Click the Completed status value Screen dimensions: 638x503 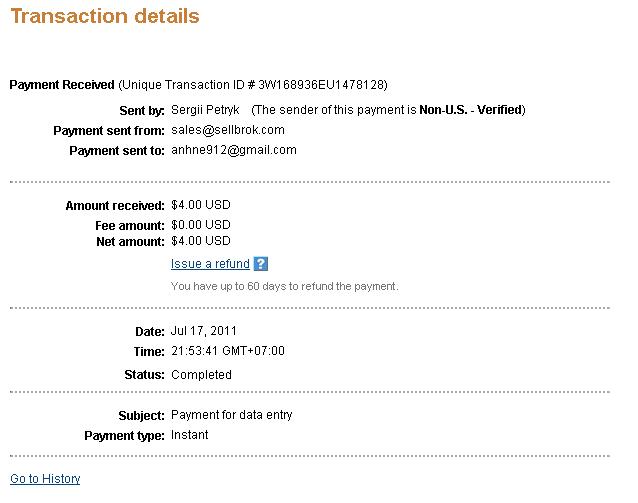(201, 375)
